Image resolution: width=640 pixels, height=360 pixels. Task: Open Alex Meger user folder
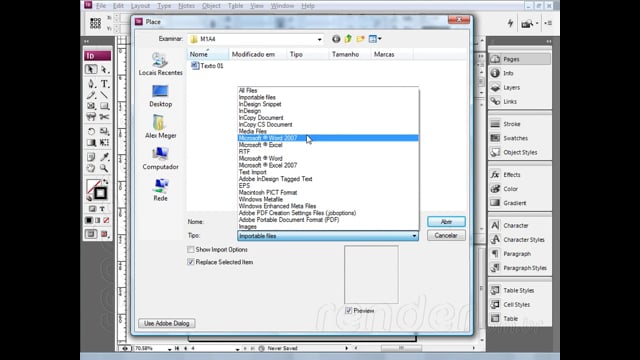tap(160, 127)
